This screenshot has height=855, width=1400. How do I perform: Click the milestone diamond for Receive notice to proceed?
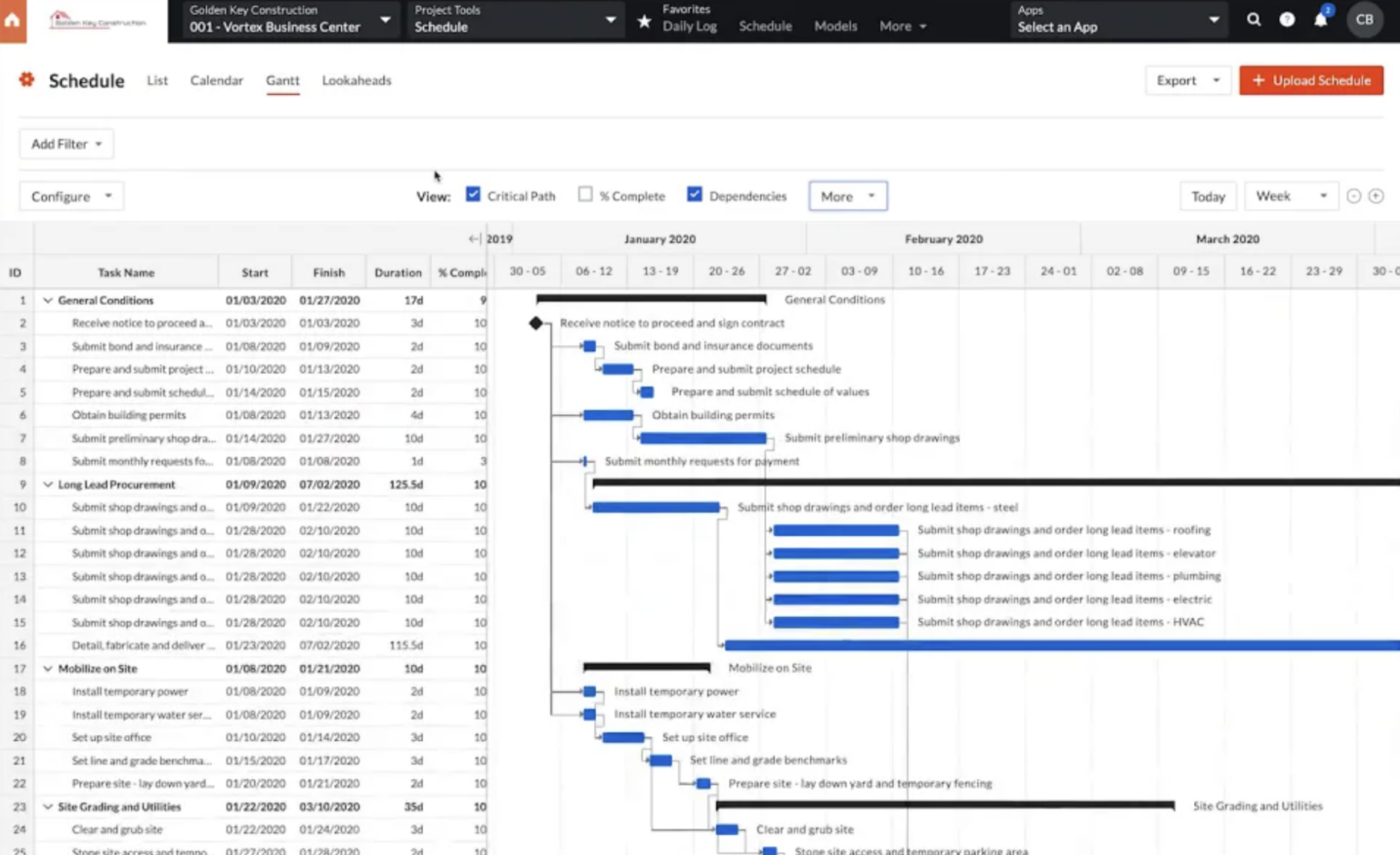pos(537,323)
